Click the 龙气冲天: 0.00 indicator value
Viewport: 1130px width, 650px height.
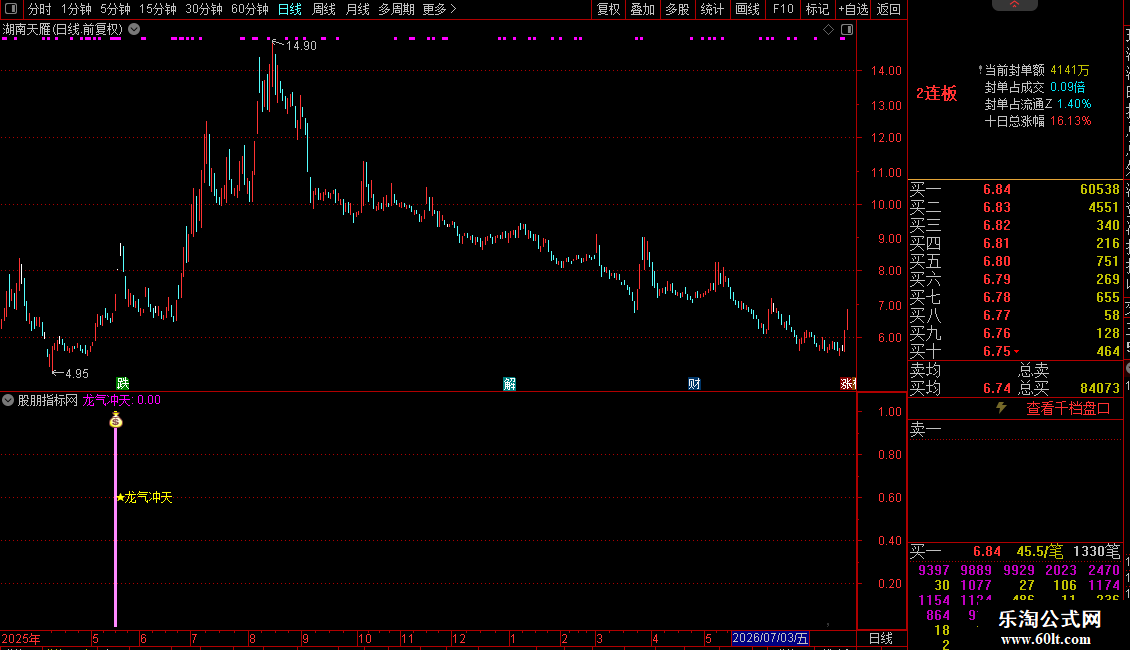tap(121, 400)
